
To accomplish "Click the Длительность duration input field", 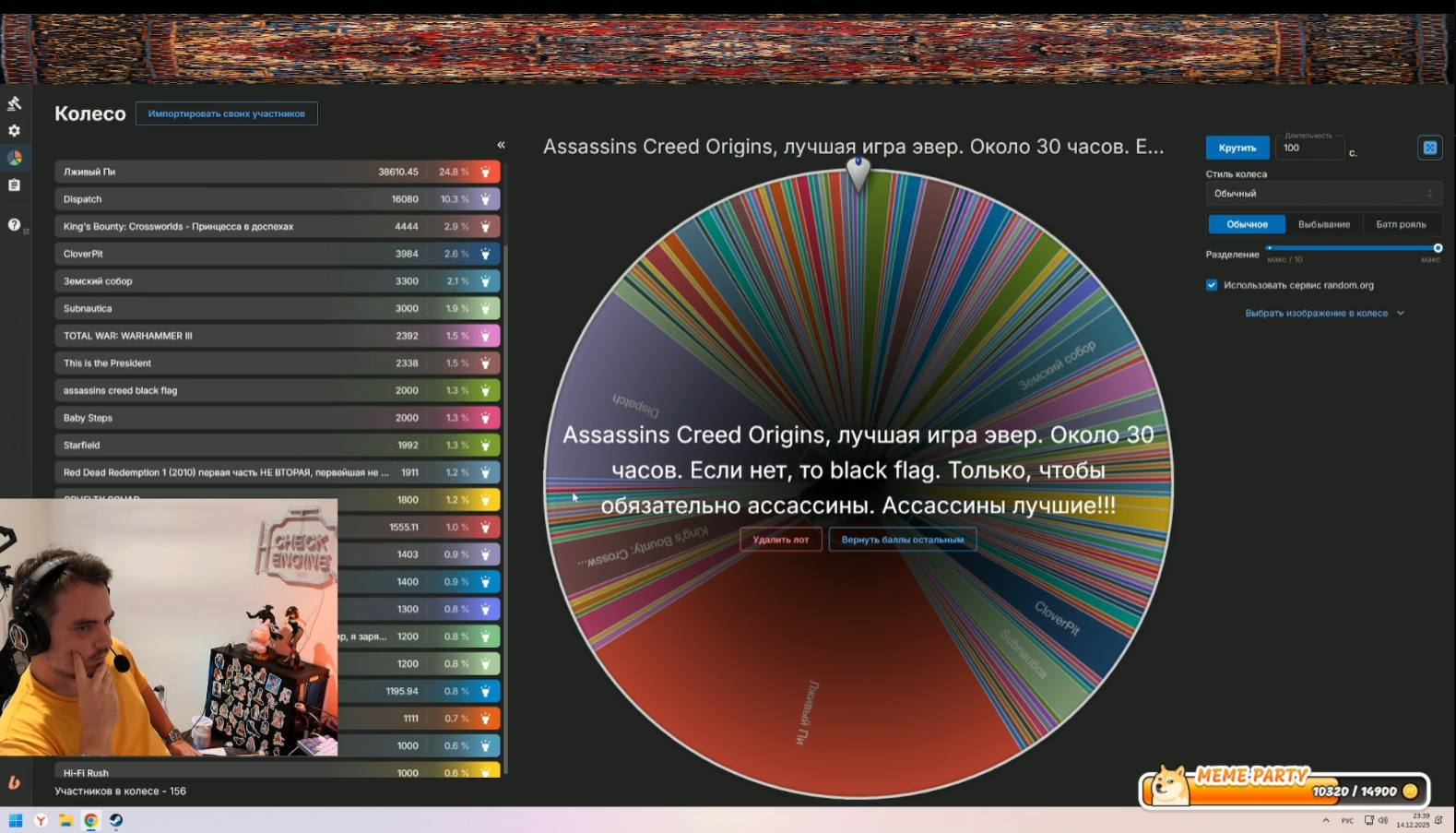I will click(x=1309, y=148).
